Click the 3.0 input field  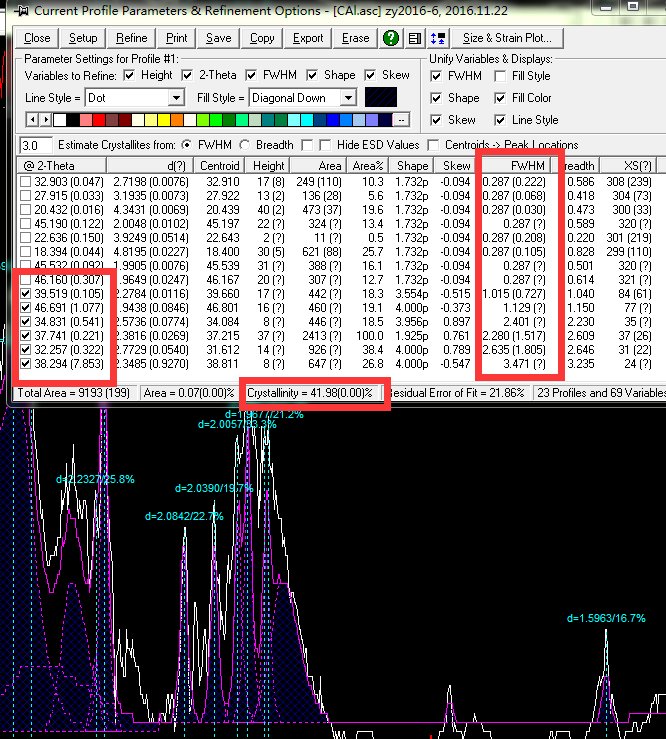point(36,145)
